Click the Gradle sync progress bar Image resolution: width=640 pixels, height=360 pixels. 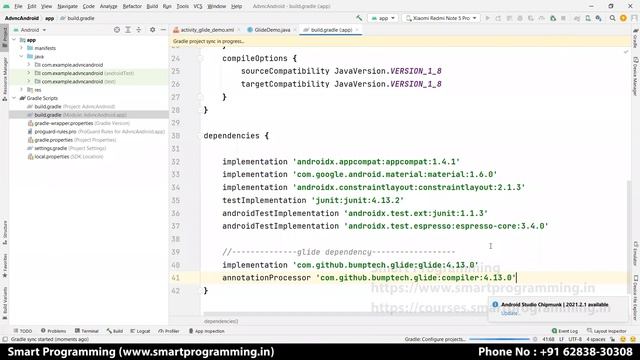point(499,339)
